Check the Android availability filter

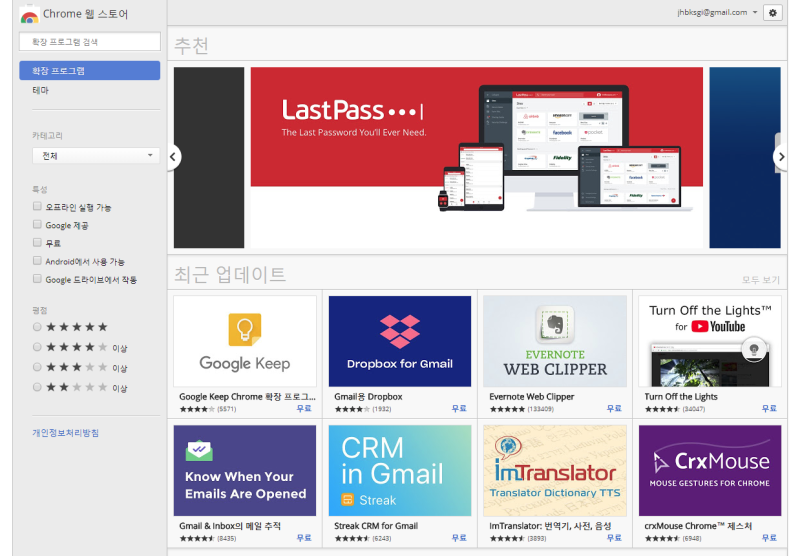point(37,261)
